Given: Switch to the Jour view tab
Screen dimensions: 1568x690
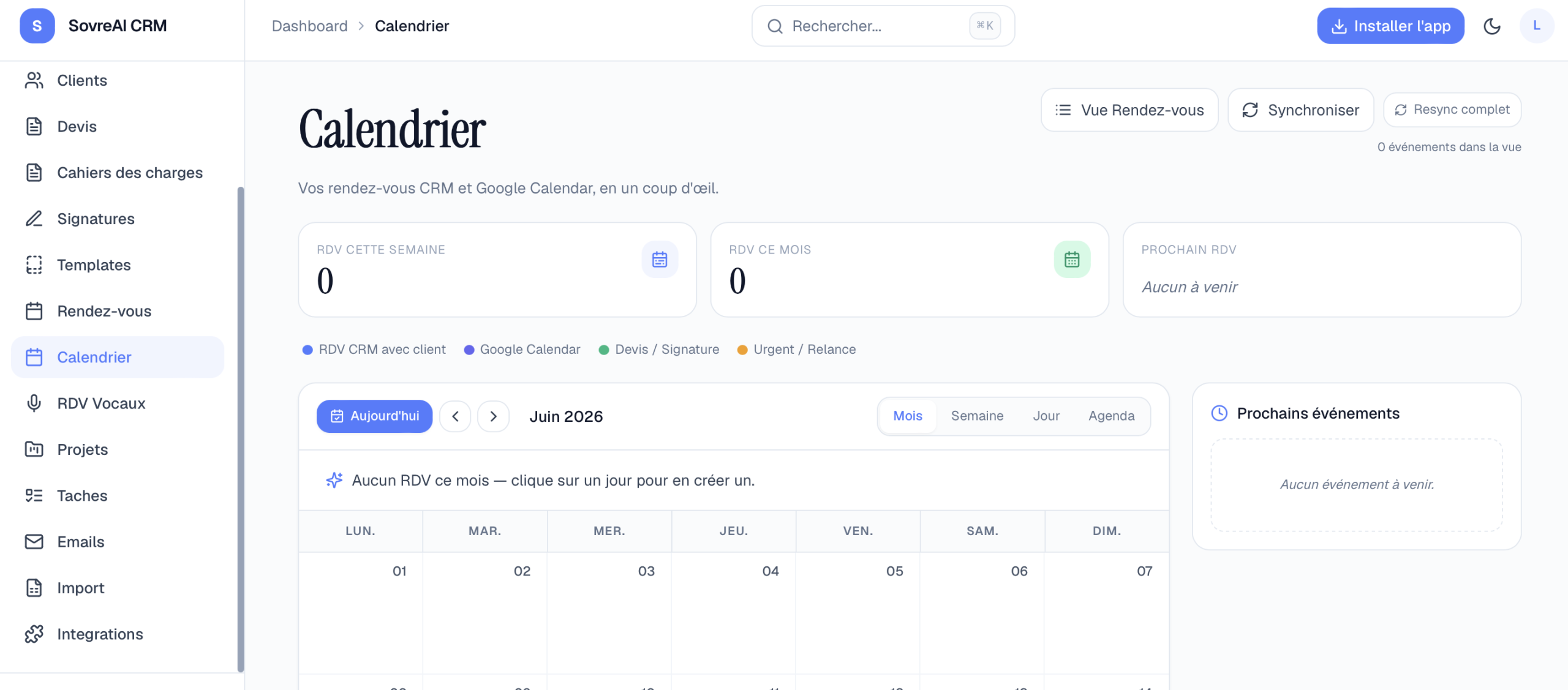Looking at the screenshot, I should point(1046,416).
